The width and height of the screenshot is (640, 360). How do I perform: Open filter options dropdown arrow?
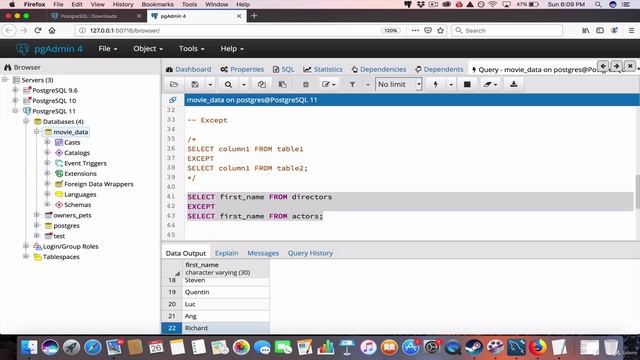(x=367, y=84)
